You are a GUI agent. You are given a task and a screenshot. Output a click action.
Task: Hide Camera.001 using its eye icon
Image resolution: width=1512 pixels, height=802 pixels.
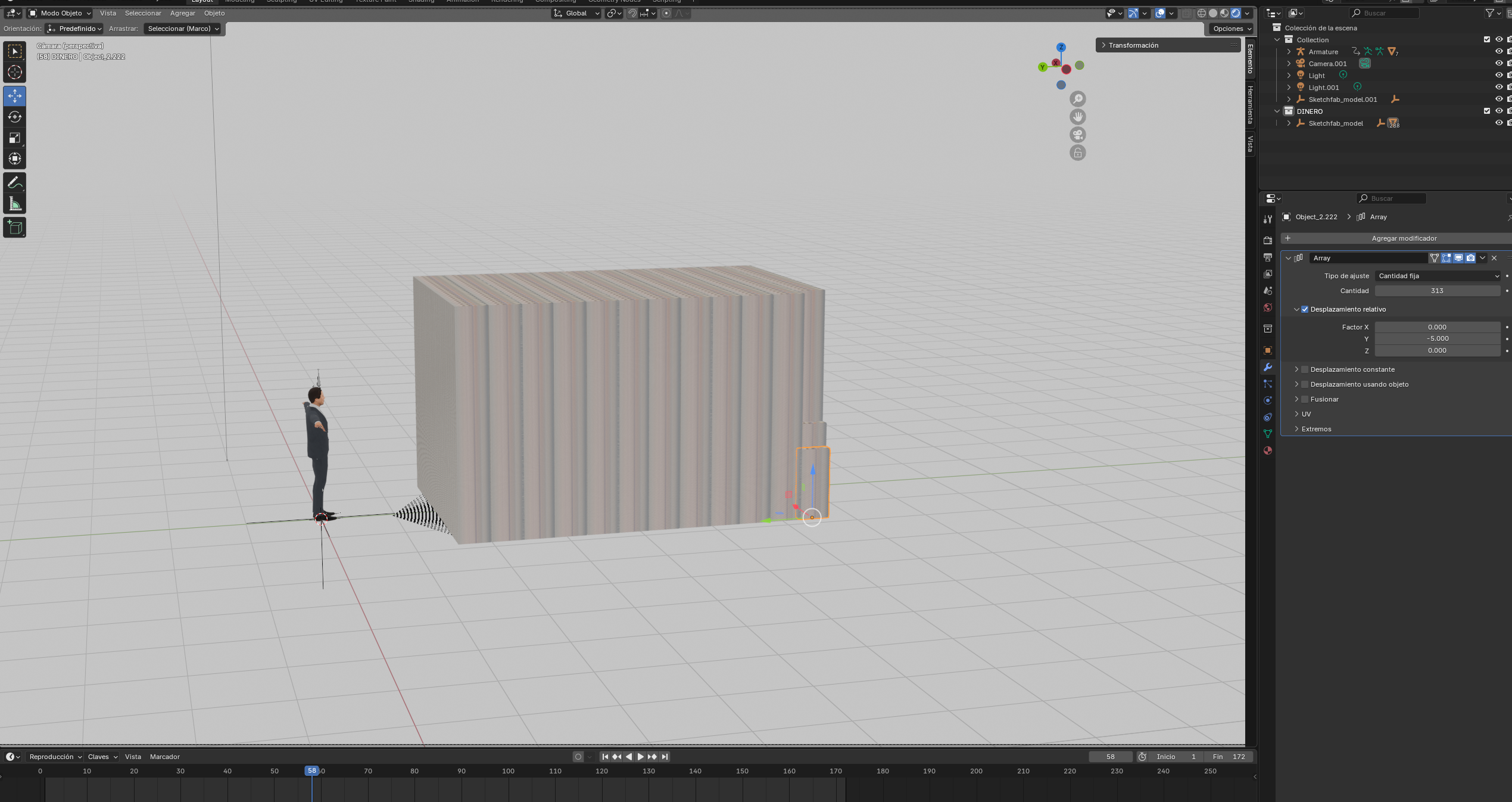tap(1498, 64)
